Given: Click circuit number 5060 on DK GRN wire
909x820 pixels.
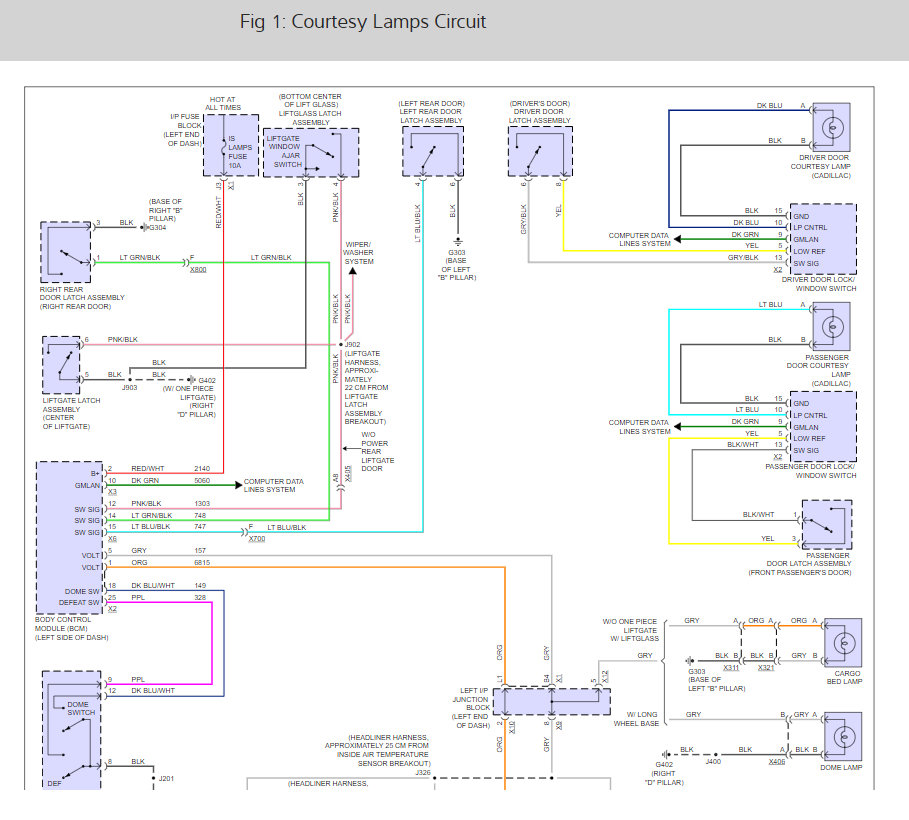Looking at the screenshot, I should 202,481.
